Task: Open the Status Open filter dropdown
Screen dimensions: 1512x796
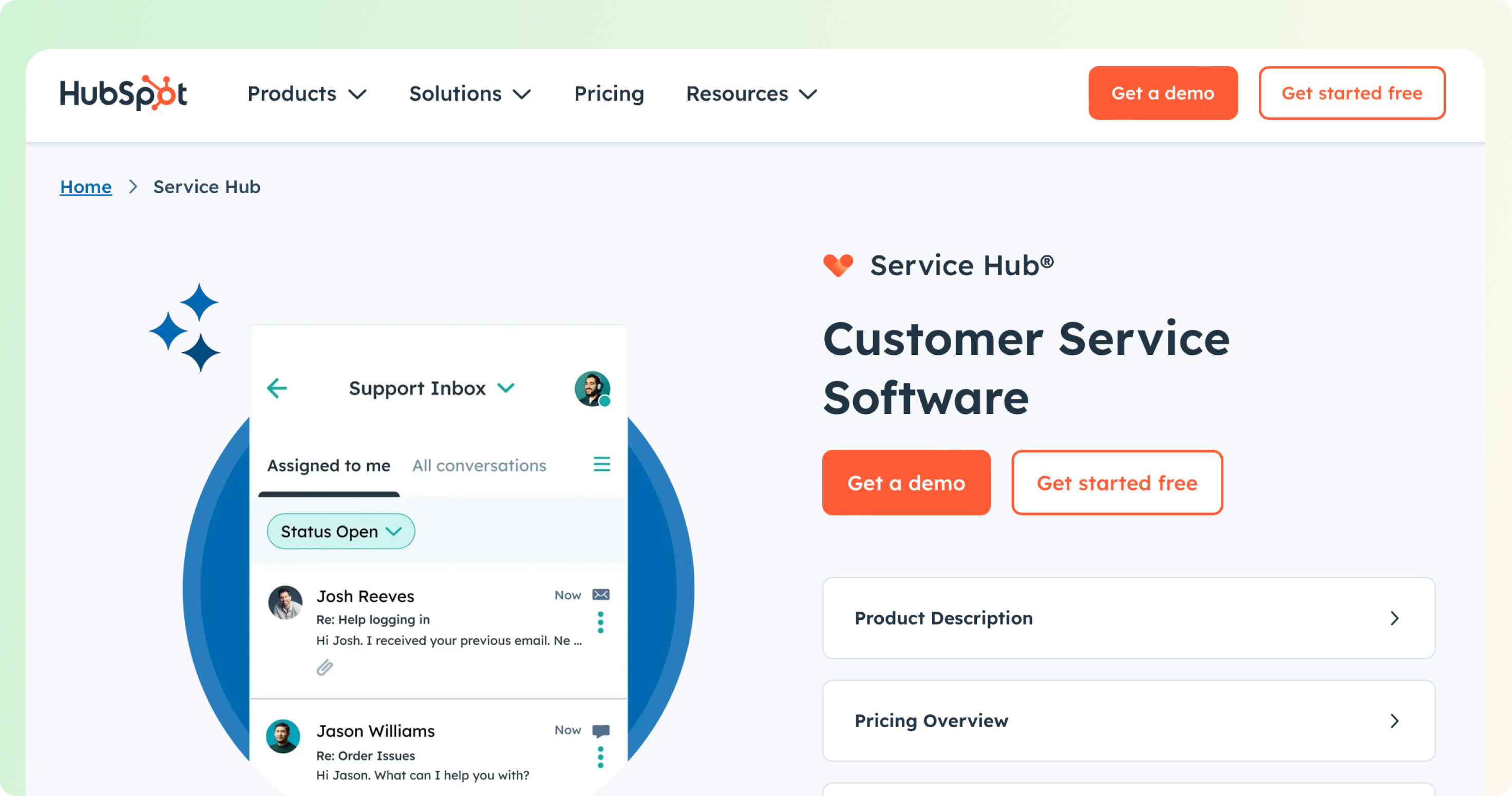Action: (x=341, y=531)
